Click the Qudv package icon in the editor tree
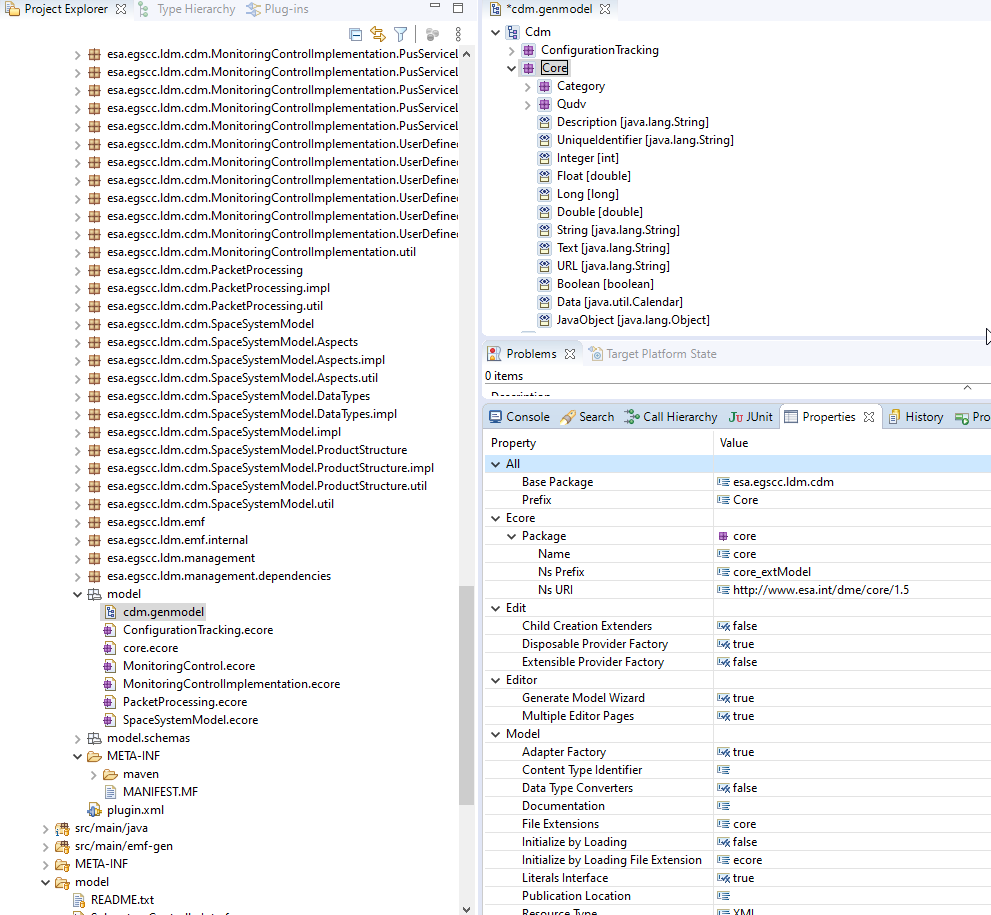The height and width of the screenshot is (915, 991). 545,104
